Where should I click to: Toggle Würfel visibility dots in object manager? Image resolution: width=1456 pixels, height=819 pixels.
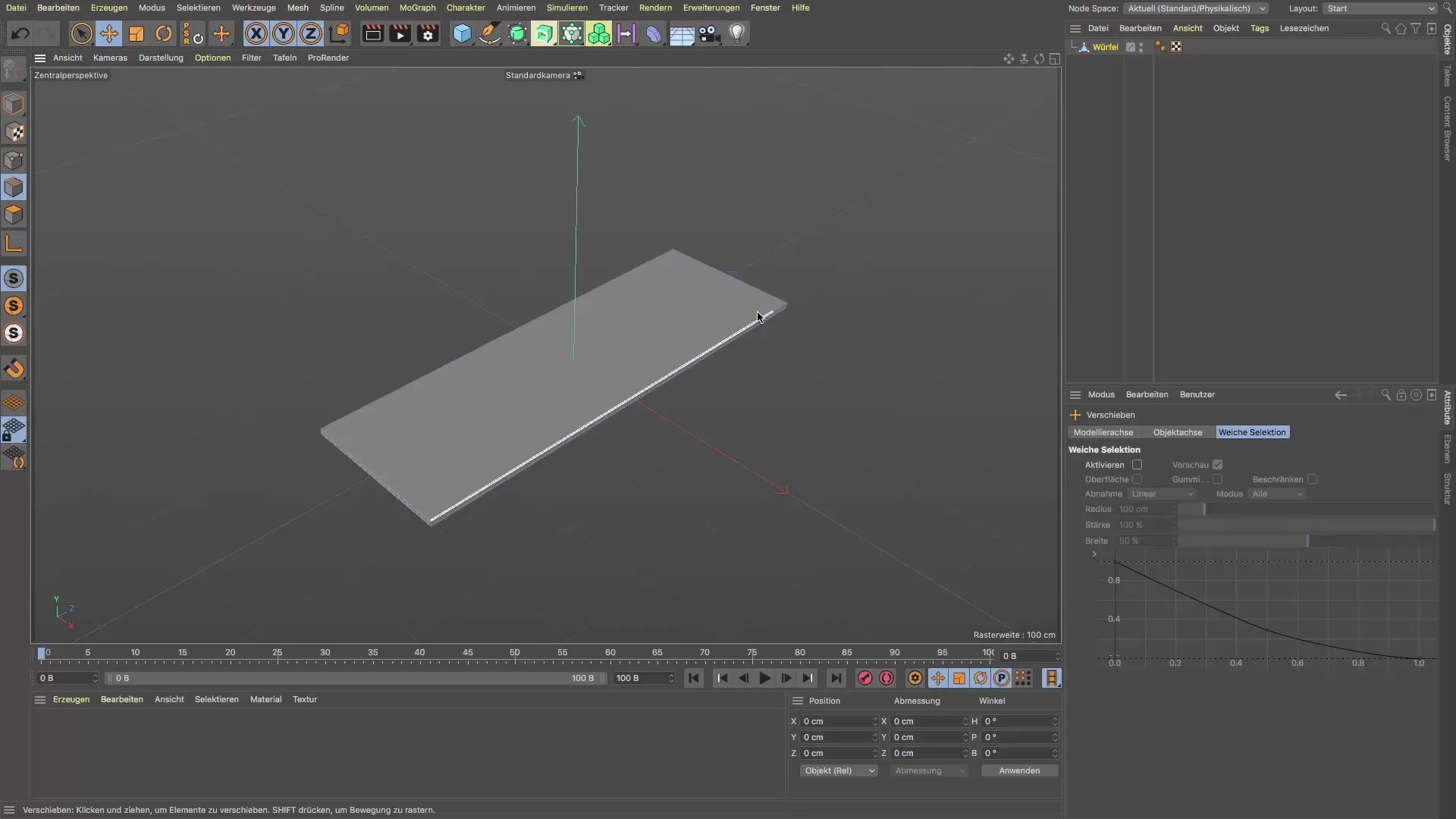tap(1141, 47)
